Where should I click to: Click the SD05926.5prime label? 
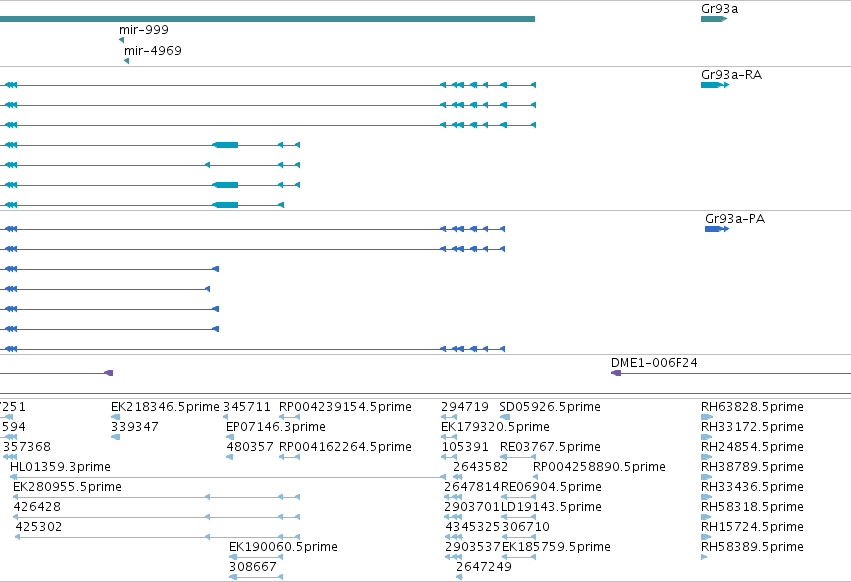coord(550,407)
